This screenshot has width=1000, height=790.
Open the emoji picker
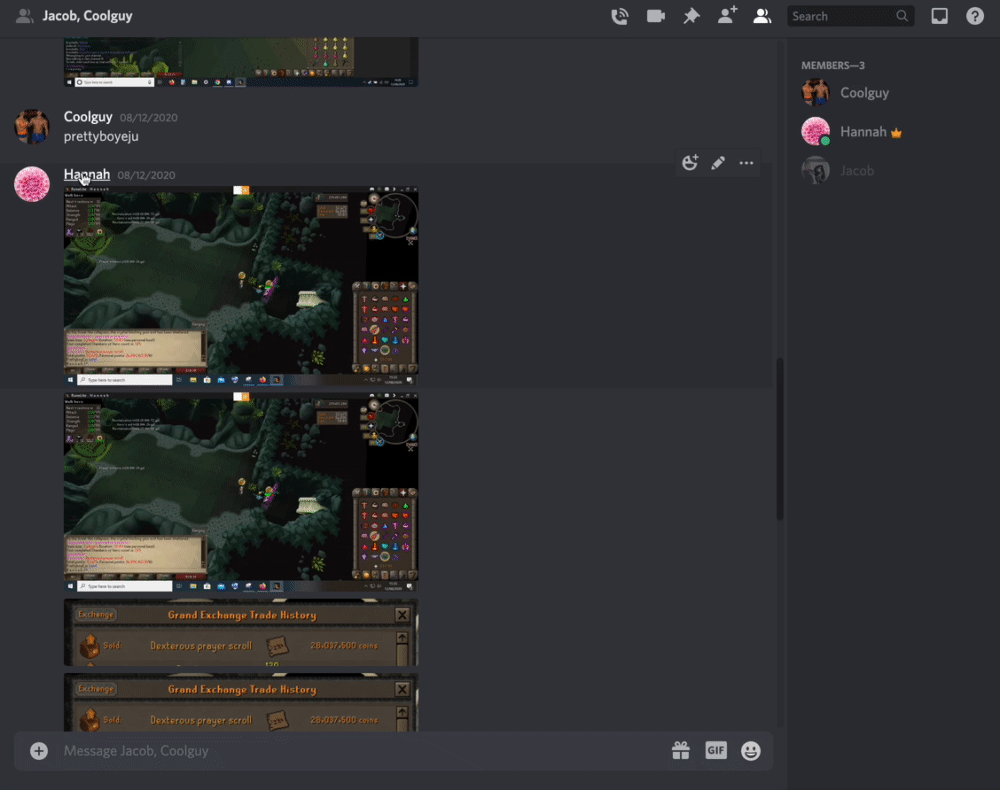(x=751, y=751)
